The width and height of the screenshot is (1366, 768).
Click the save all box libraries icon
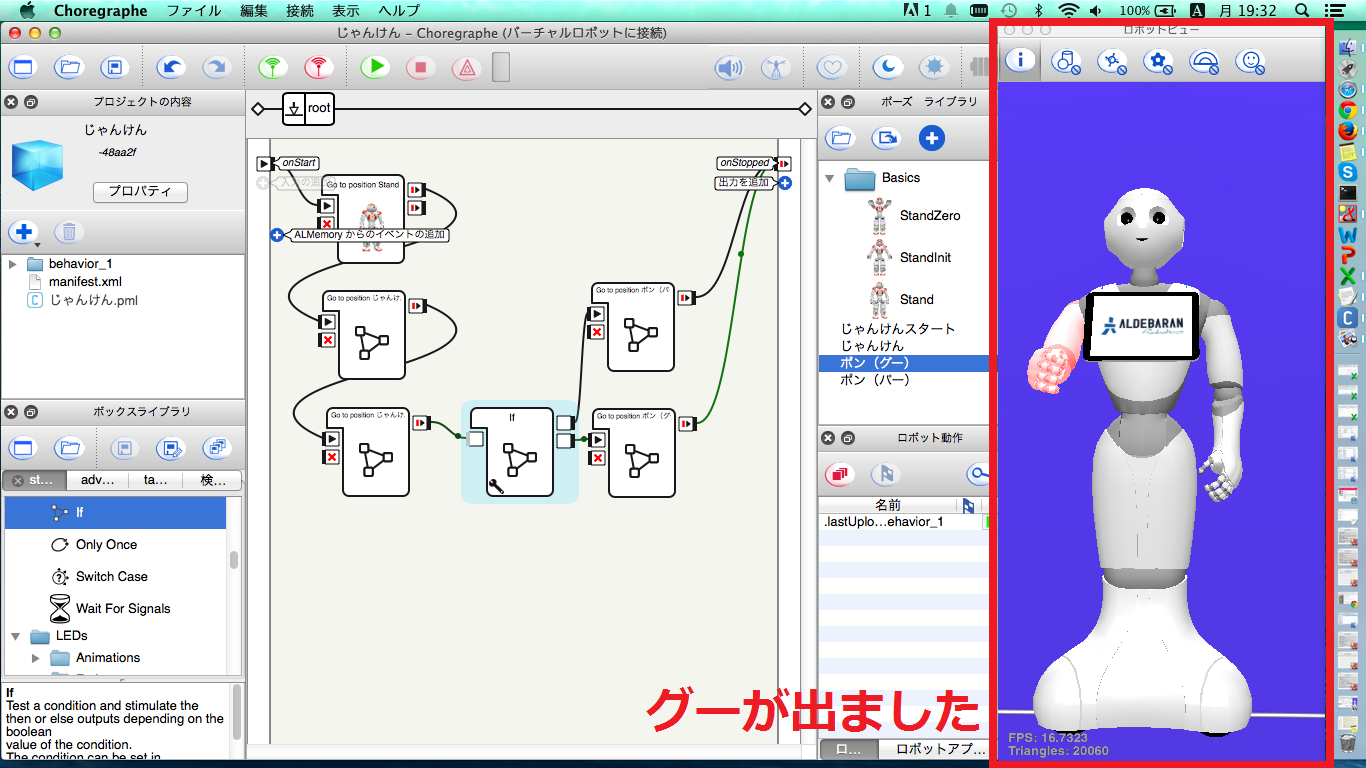(x=216, y=448)
